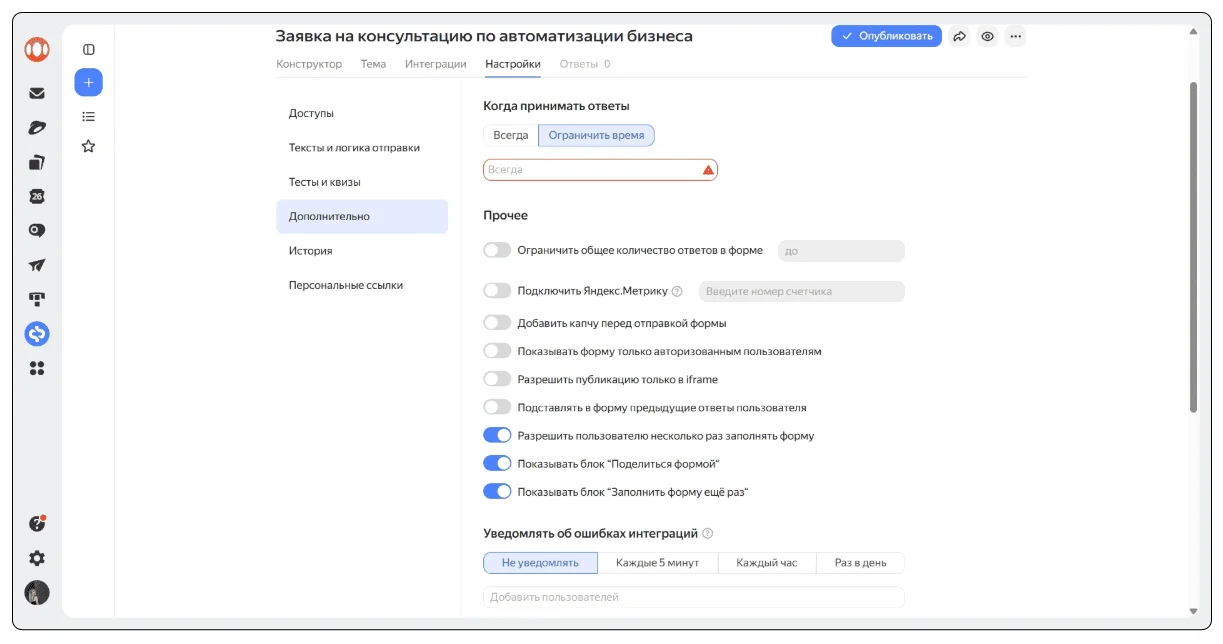This screenshot has width=1223, height=644.
Task: Disable Показывать блок "Заполнить форму ещё раз"
Action: click(497, 491)
